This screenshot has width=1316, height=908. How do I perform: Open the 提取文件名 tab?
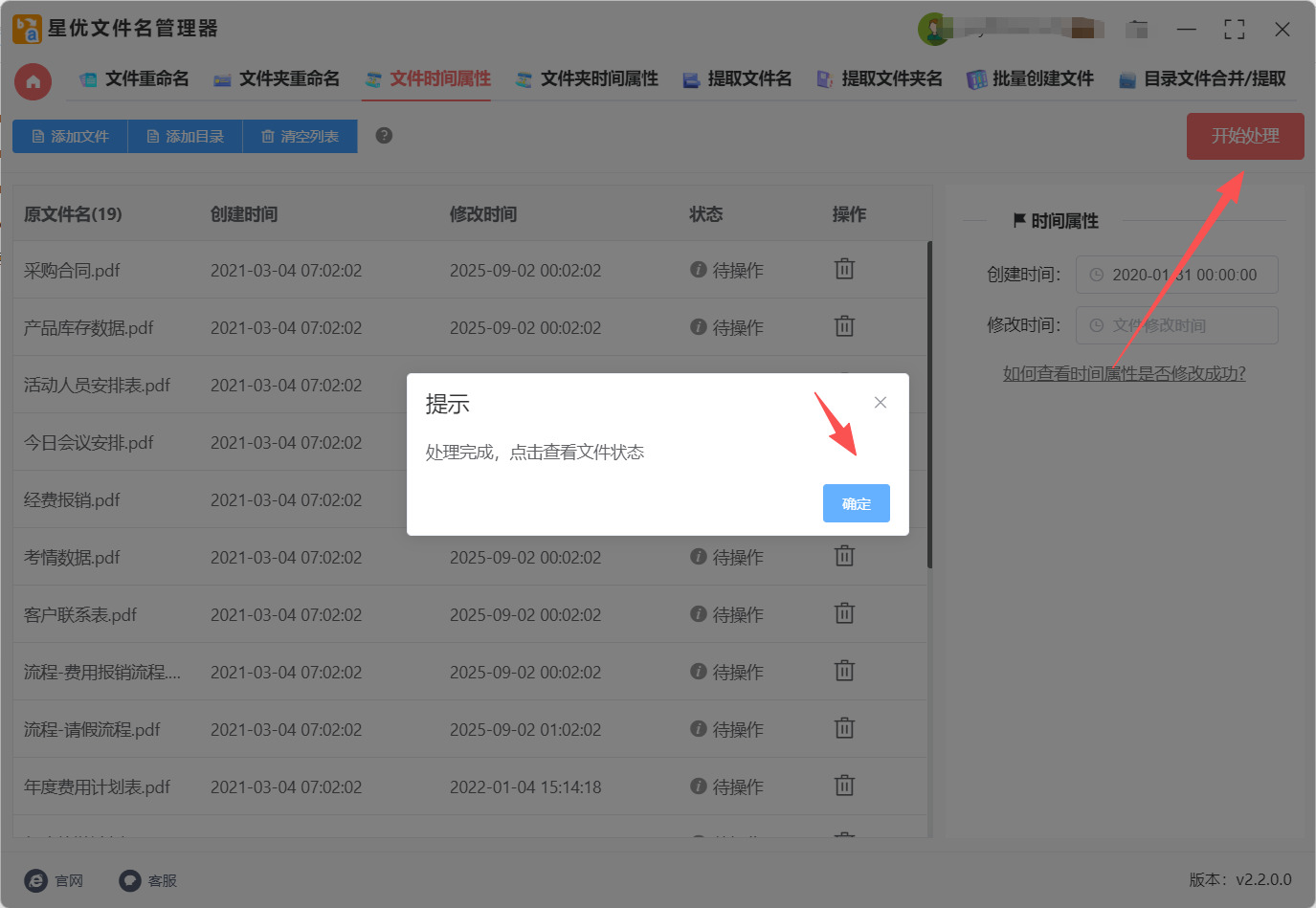pyautogui.click(x=737, y=79)
